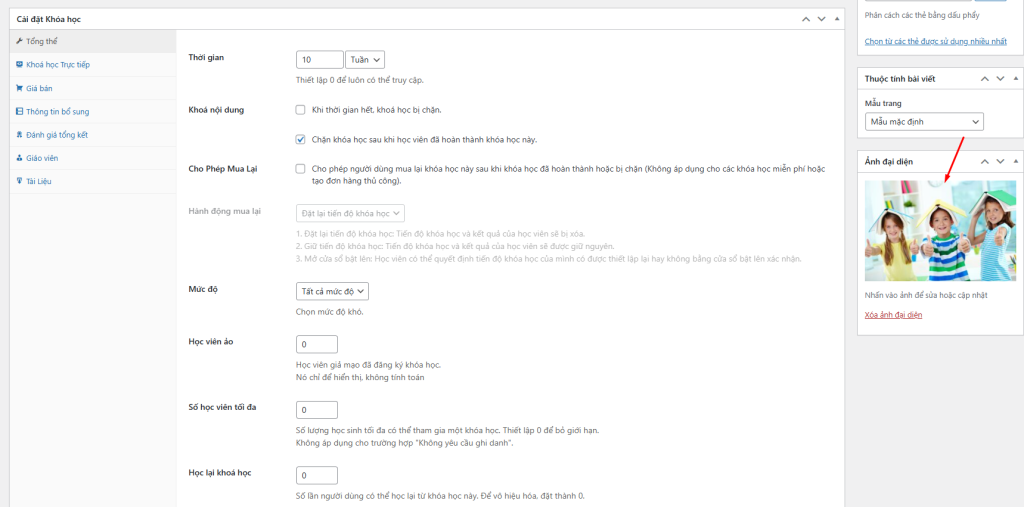
Task: Click the featured image thumbnail
Action: point(940,231)
